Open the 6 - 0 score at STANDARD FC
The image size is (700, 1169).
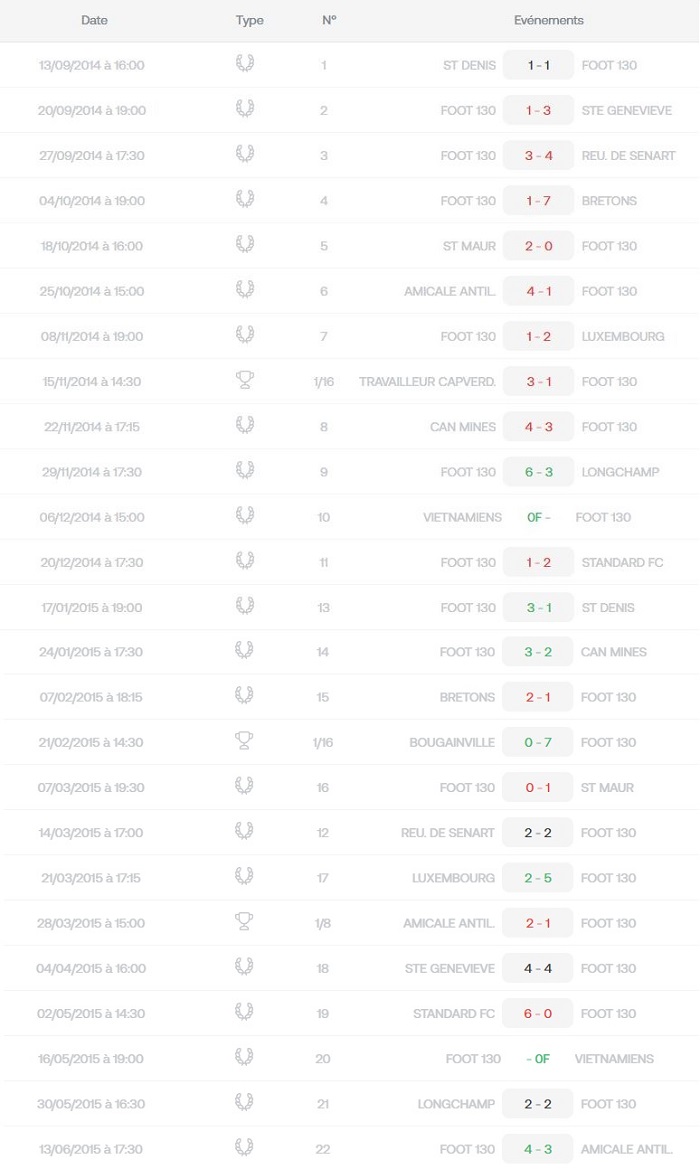click(x=538, y=1014)
